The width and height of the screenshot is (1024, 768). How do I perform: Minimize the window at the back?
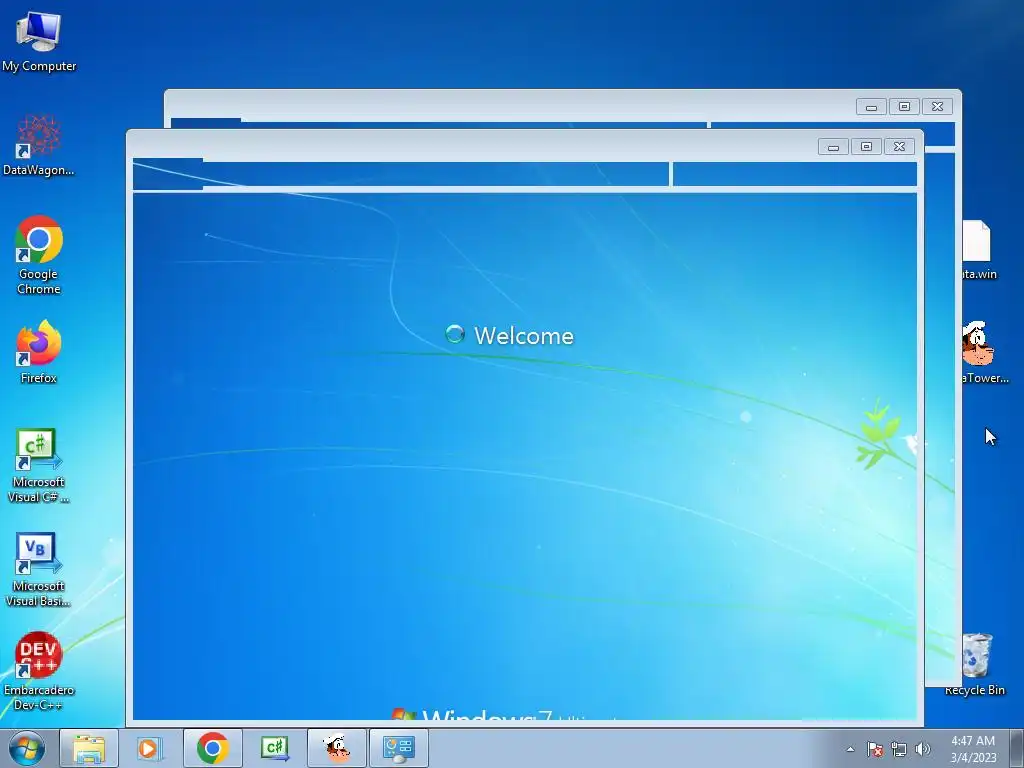tap(871, 107)
